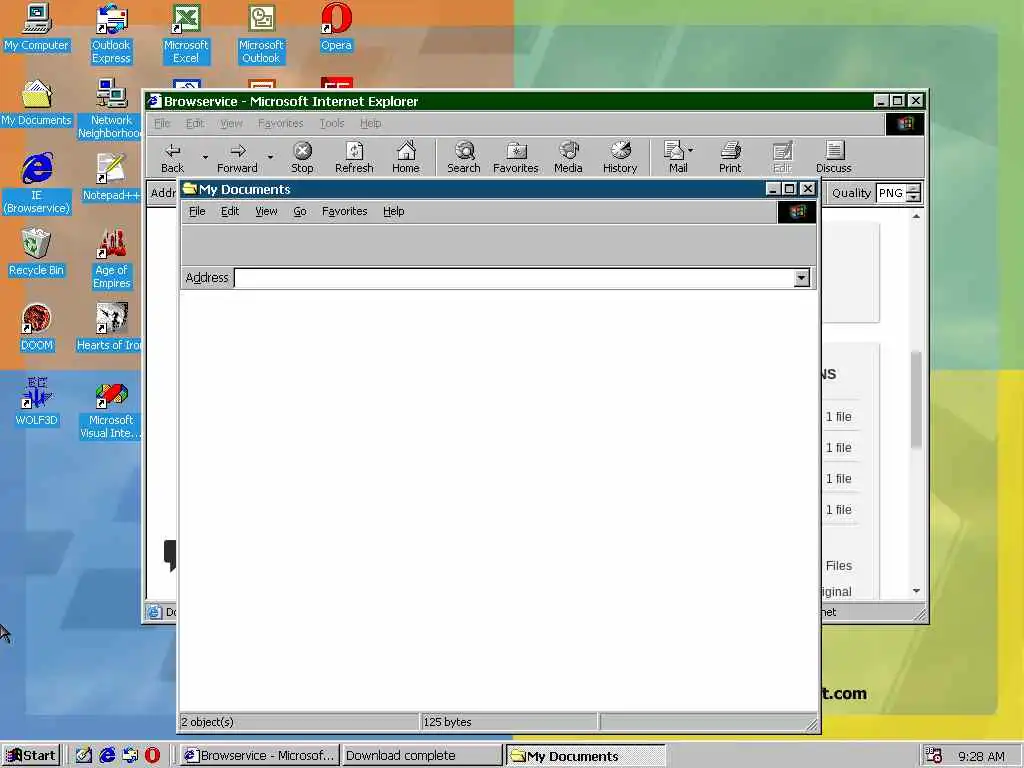Open the Search pane in Internet Explorer

464,157
